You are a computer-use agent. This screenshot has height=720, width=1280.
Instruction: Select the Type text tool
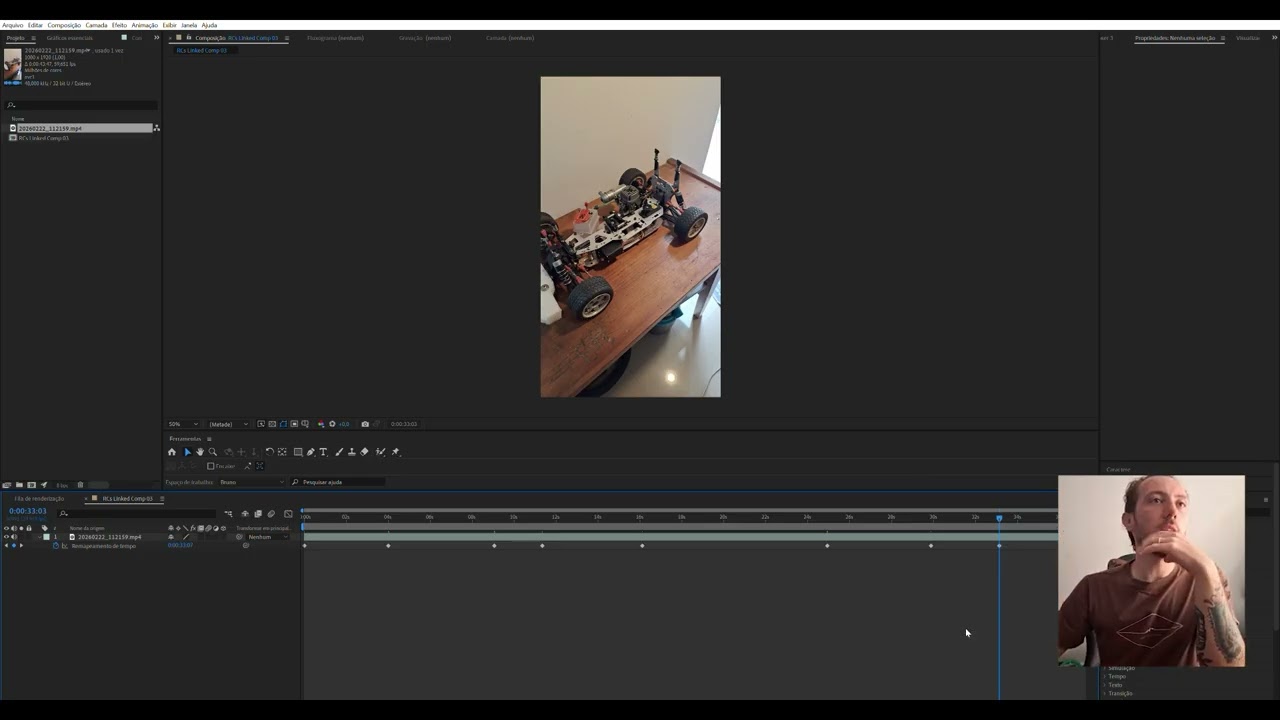tap(323, 452)
